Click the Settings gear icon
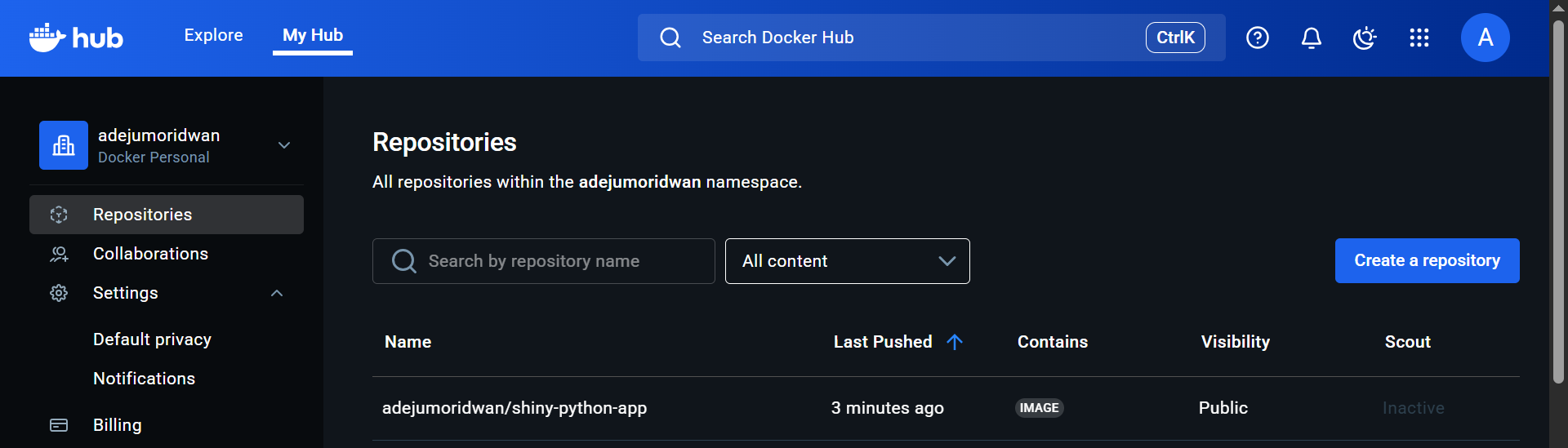This screenshot has width=1568, height=448. point(59,293)
